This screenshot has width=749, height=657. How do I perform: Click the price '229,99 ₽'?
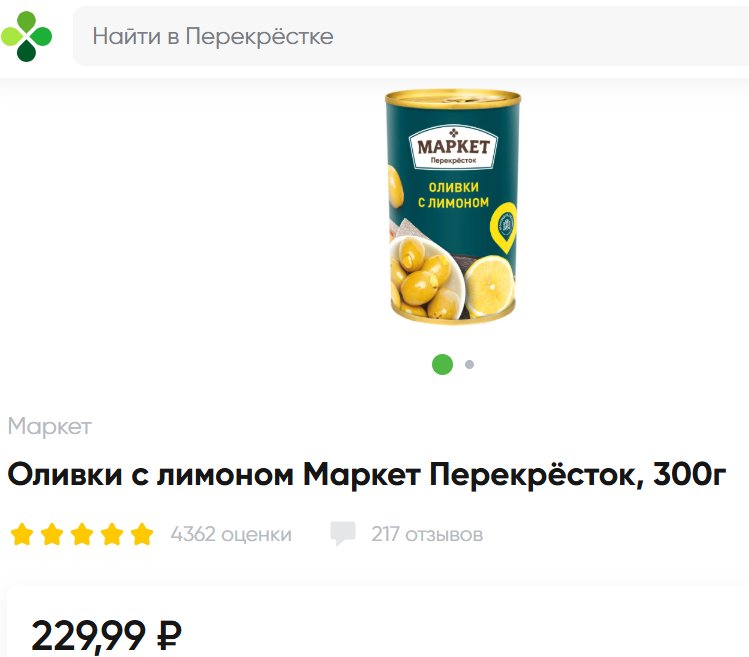(107, 635)
